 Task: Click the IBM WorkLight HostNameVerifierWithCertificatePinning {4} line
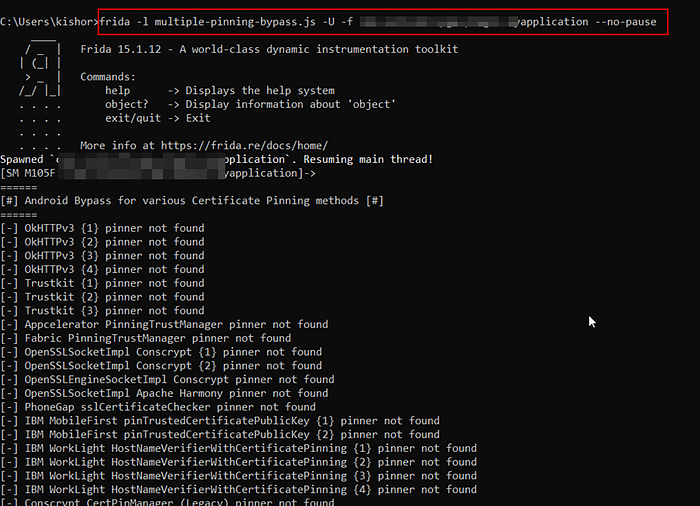(238, 490)
